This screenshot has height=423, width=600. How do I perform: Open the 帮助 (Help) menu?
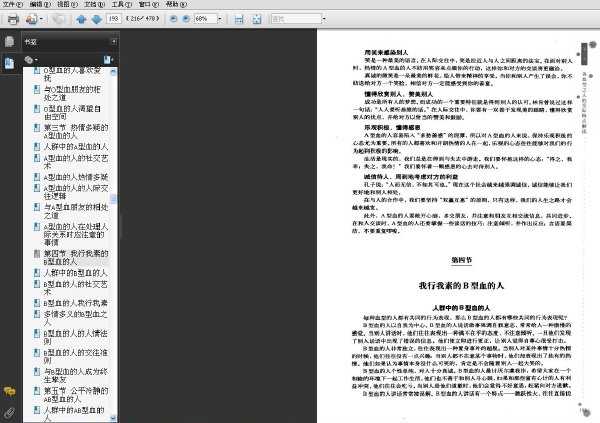(176, 4)
